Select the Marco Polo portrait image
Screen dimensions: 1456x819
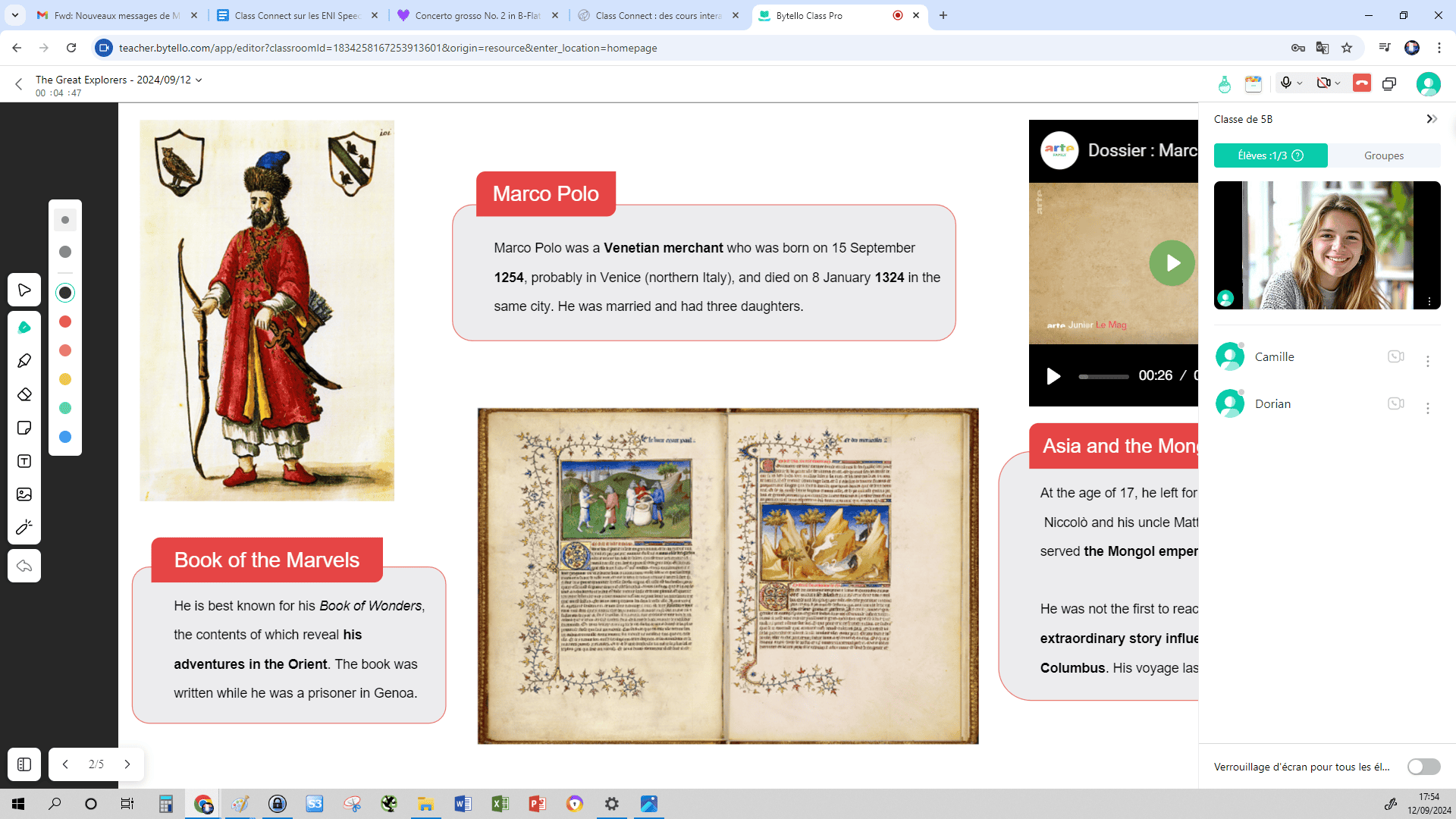(x=267, y=310)
